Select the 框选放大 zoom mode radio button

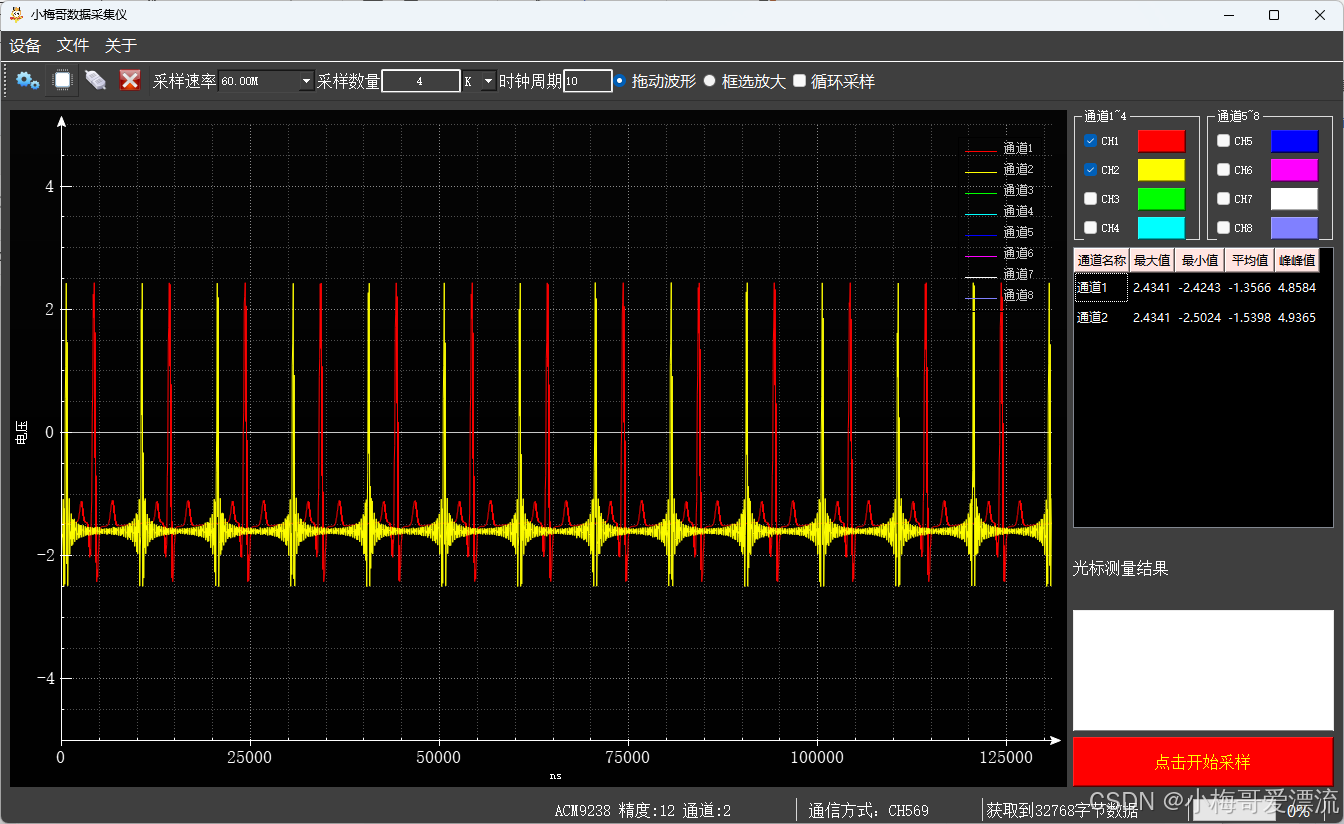tap(709, 81)
